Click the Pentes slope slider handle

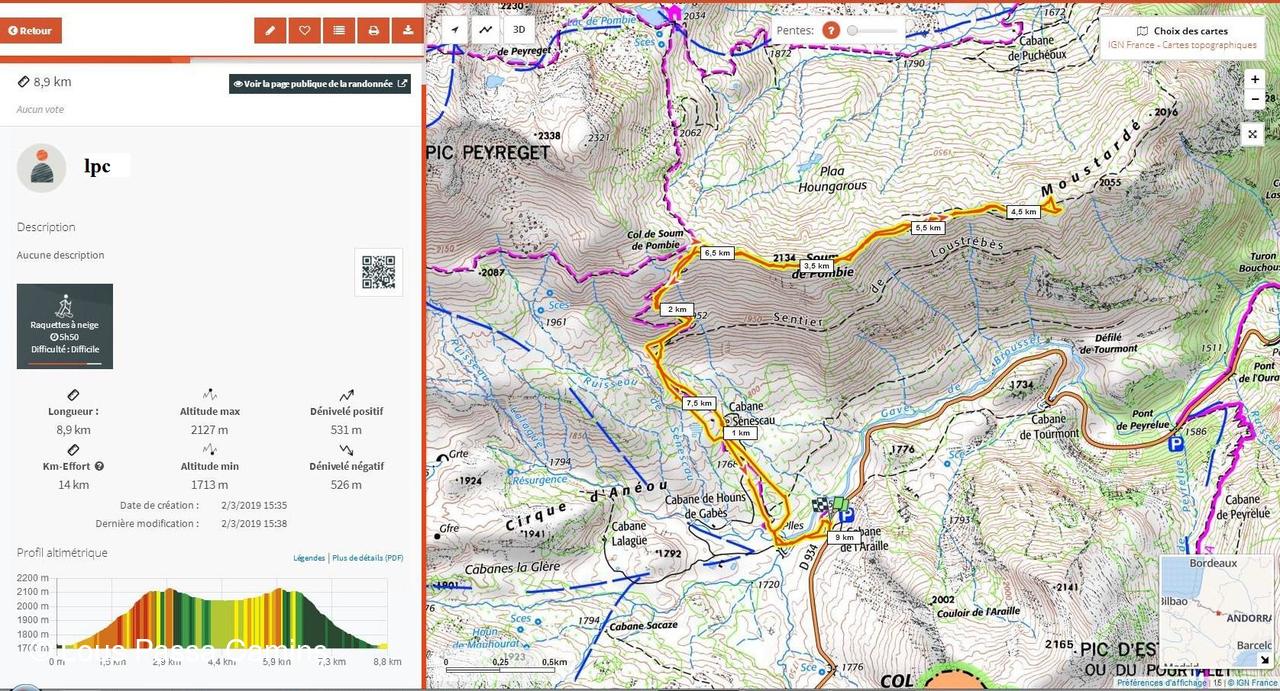pyautogui.click(x=853, y=30)
